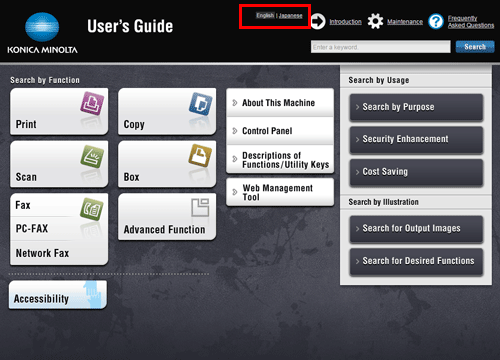This screenshot has height=360, width=500.
Task: Open the Accessibility section
Action: (x=58, y=295)
